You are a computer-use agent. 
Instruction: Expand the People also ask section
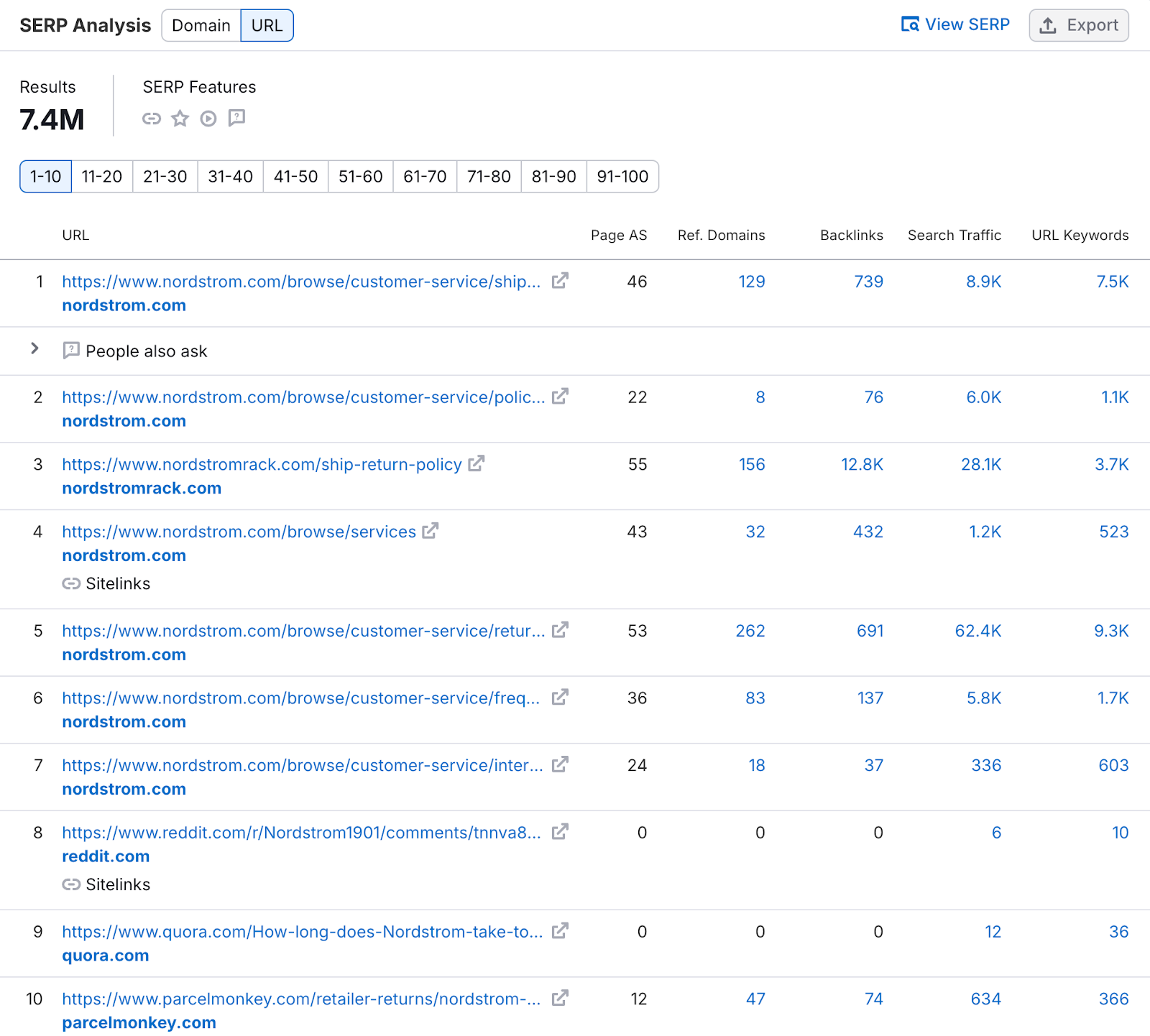(35, 350)
